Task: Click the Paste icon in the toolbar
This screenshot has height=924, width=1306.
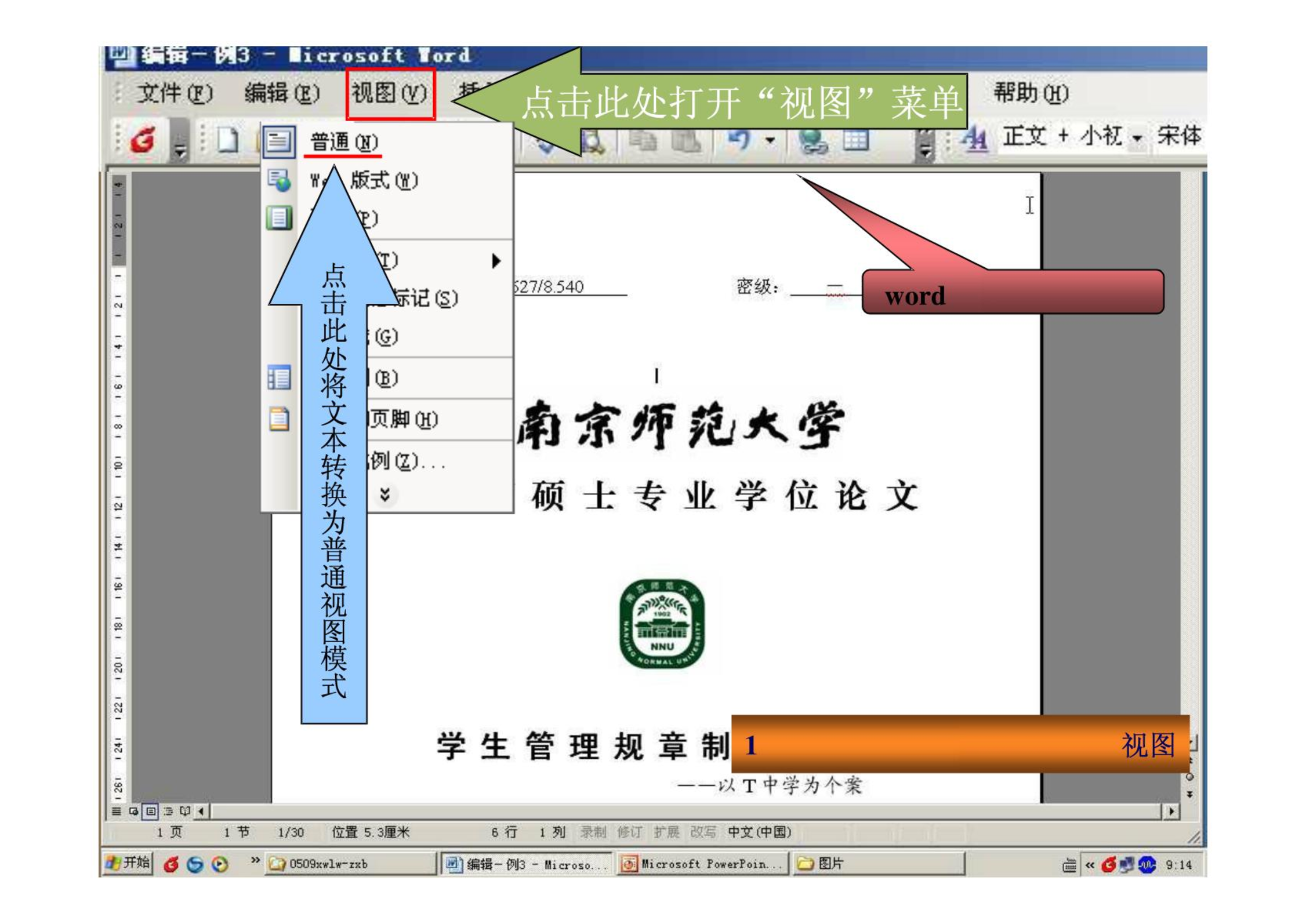Action: (x=685, y=140)
